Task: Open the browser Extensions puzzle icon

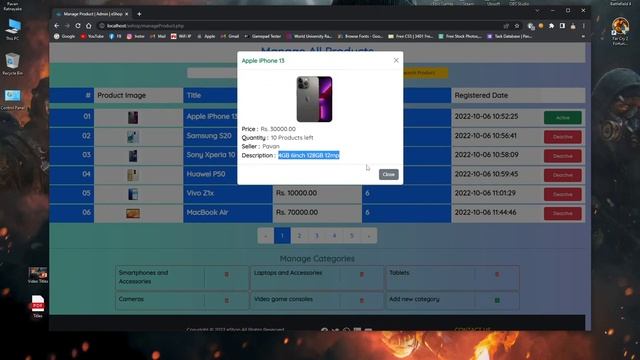Action: [551, 26]
